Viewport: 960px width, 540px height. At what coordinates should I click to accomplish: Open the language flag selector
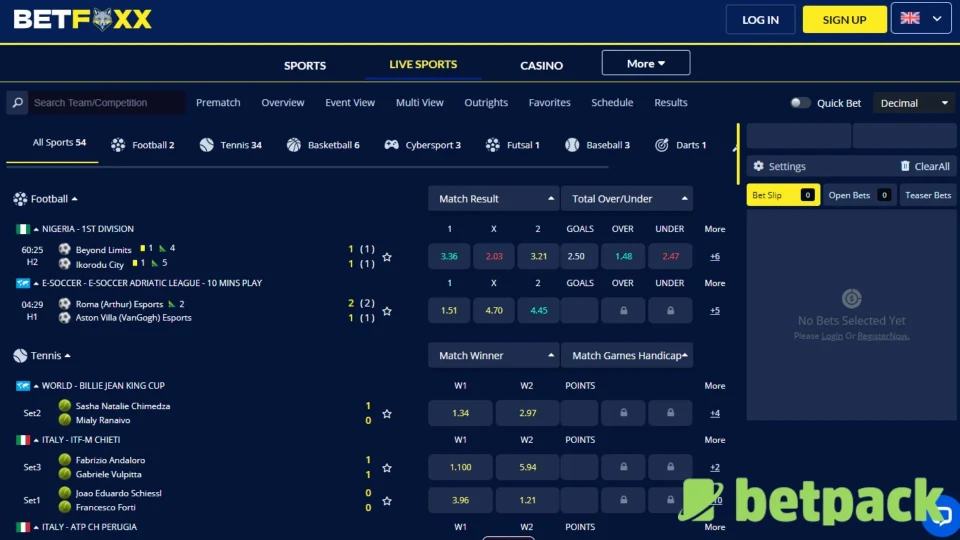(x=921, y=19)
